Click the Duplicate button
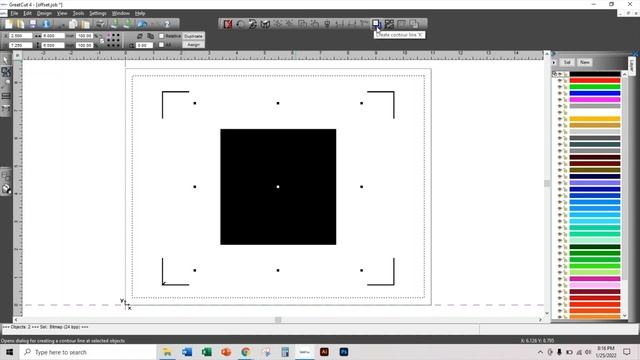Viewport: 640px width, 360px height. [193, 36]
